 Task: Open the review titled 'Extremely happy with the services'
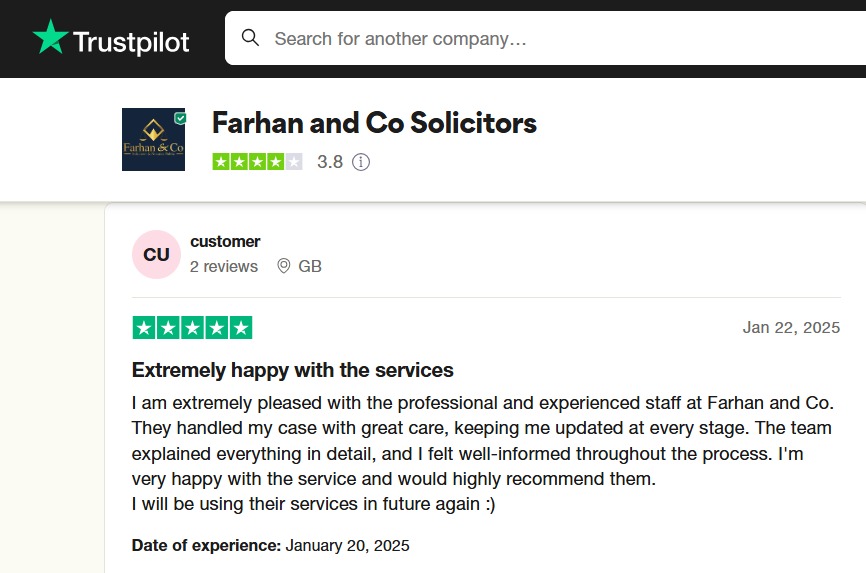[x=293, y=370]
